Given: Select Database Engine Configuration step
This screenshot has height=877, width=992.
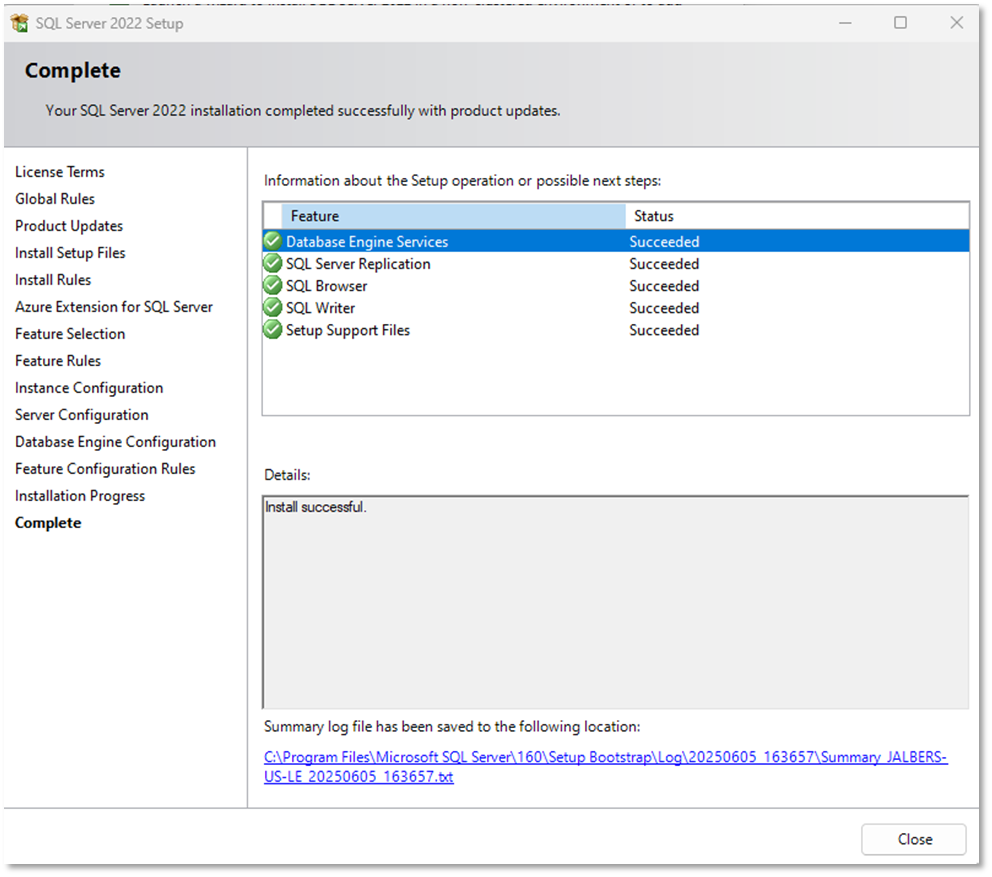Looking at the screenshot, I should click(115, 442).
